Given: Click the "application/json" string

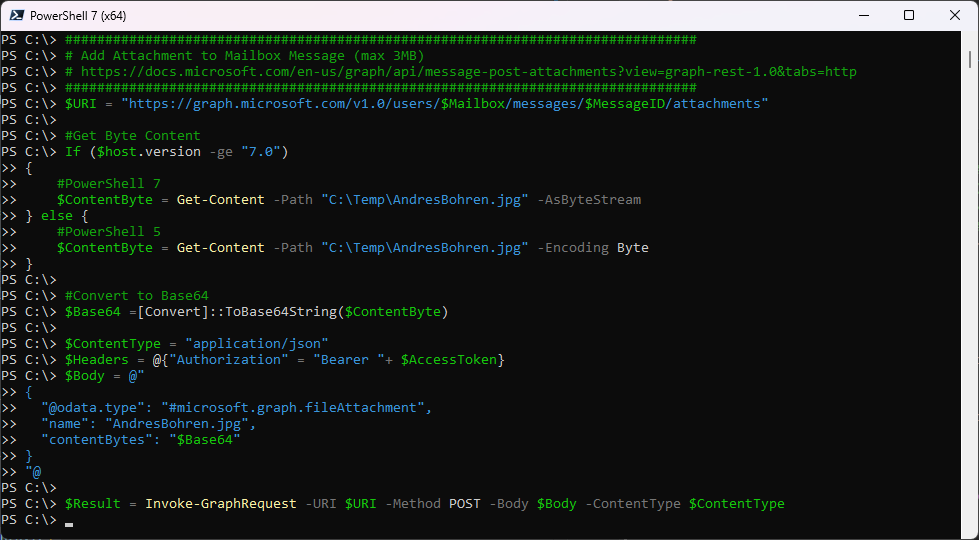Looking at the screenshot, I should click(257, 343).
